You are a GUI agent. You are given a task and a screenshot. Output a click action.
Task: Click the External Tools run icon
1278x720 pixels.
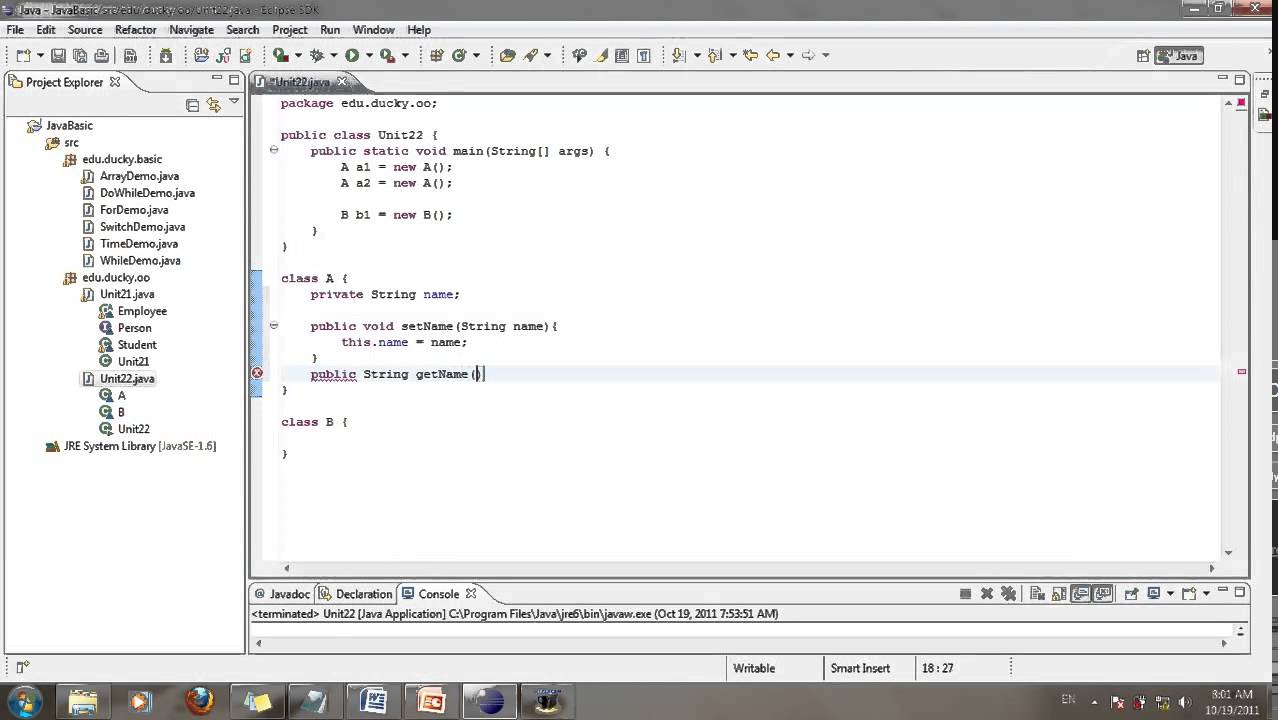click(387, 56)
